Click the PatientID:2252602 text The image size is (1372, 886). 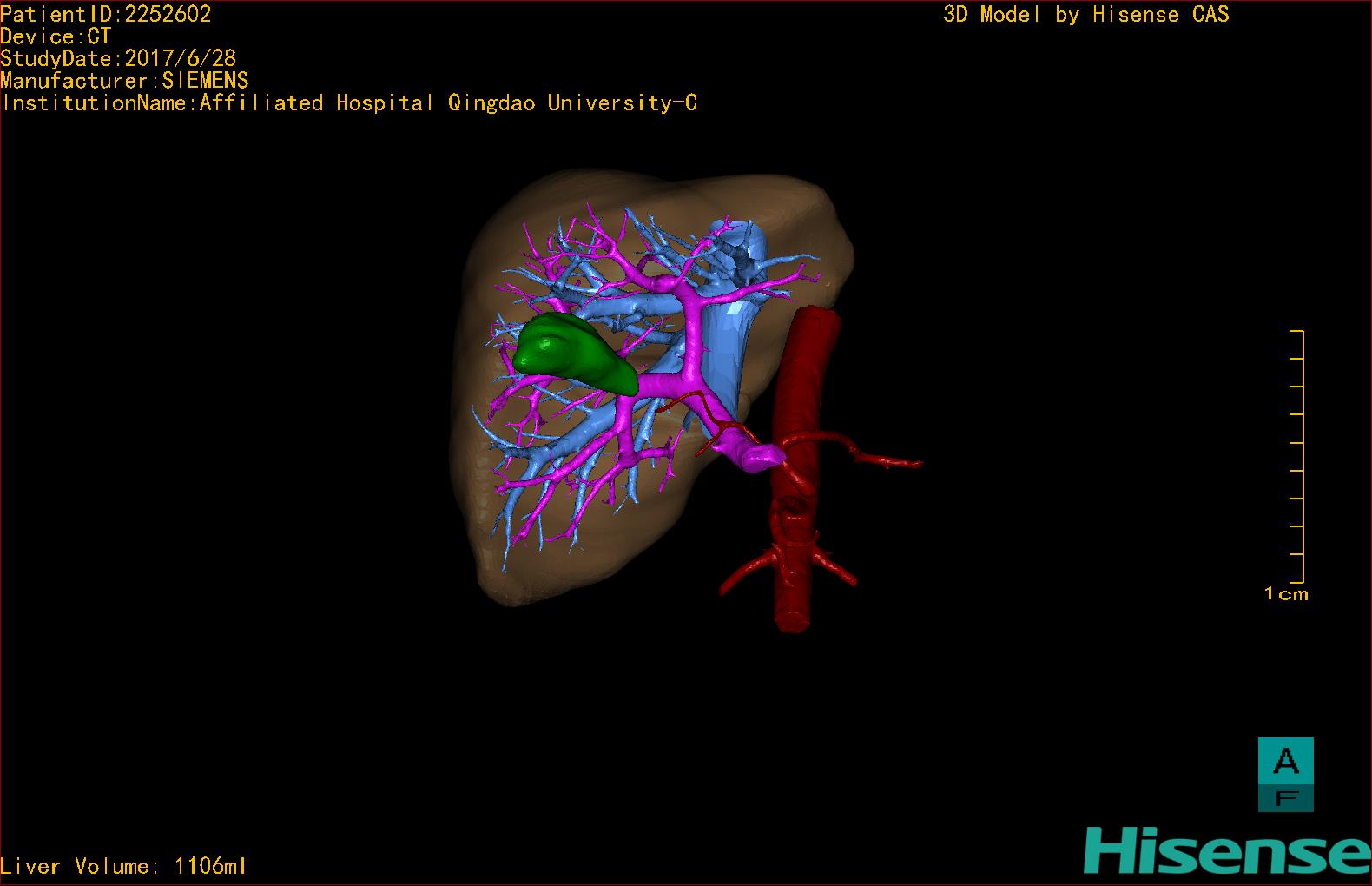click(106, 14)
